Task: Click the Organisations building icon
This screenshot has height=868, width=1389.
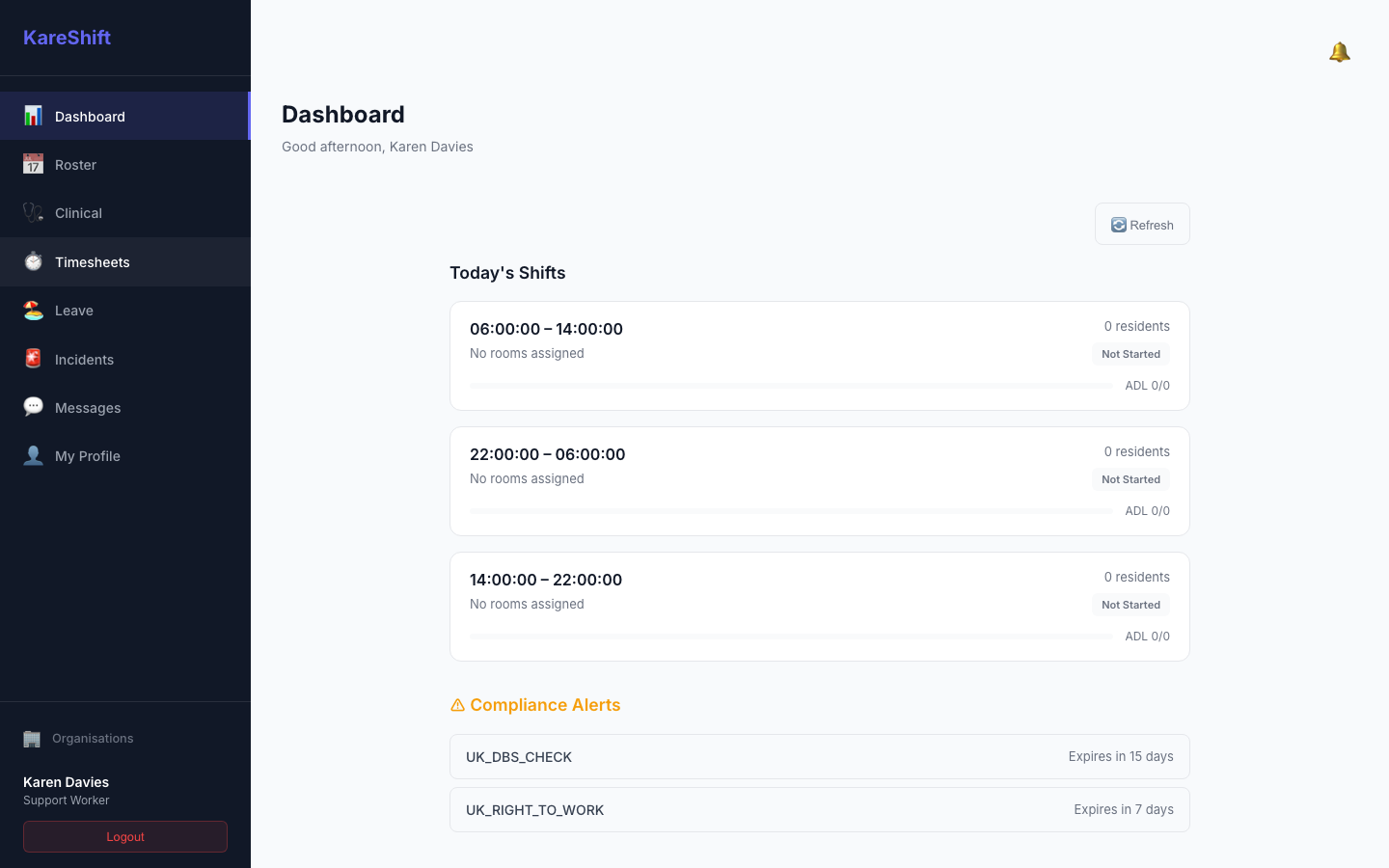Action: click(x=32, y=739)
